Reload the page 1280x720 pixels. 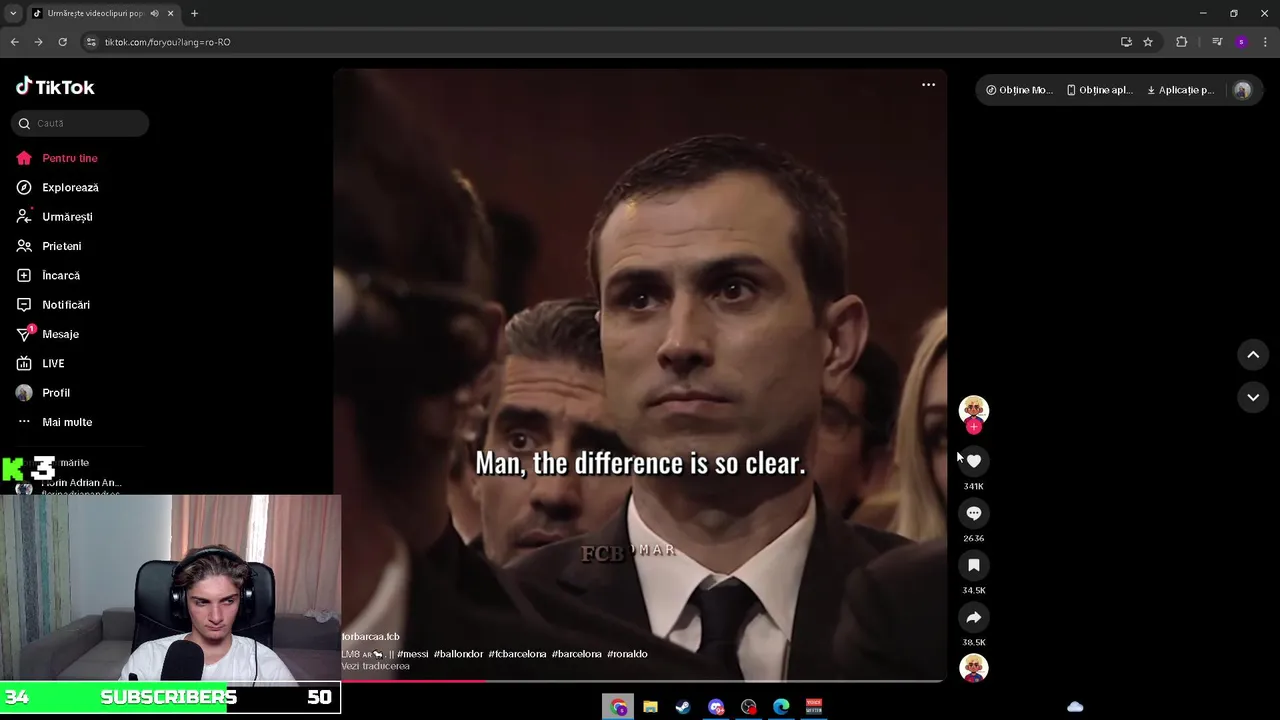(x=62, y=42)
